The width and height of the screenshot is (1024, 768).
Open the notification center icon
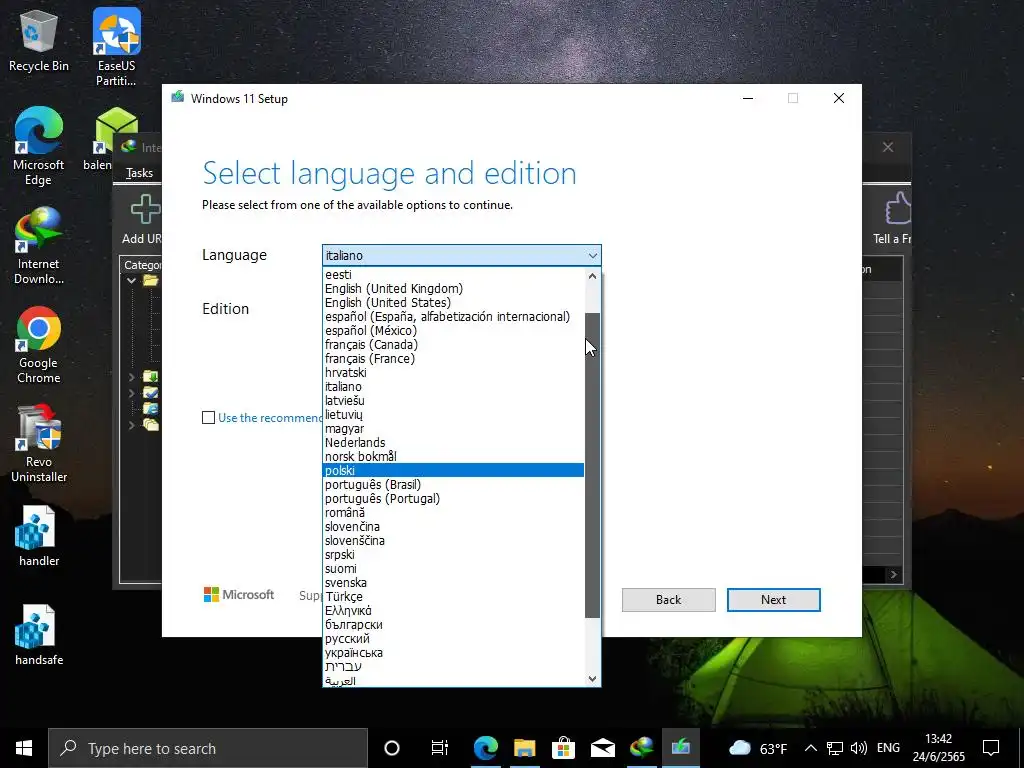[991, 748]
